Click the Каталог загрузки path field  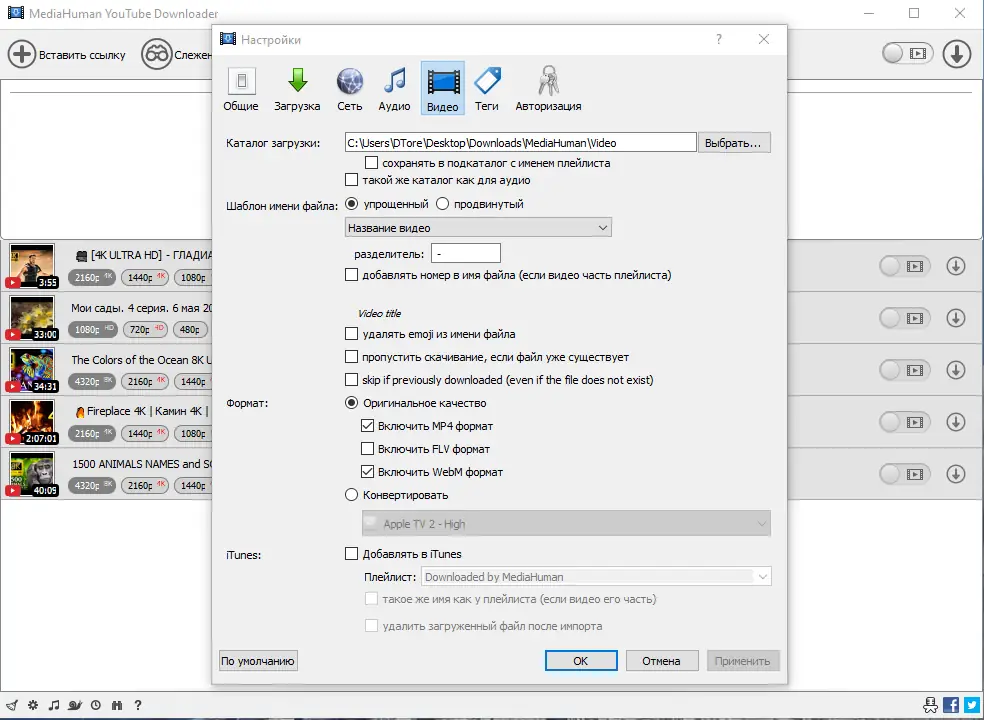click(x=521, y=142)
